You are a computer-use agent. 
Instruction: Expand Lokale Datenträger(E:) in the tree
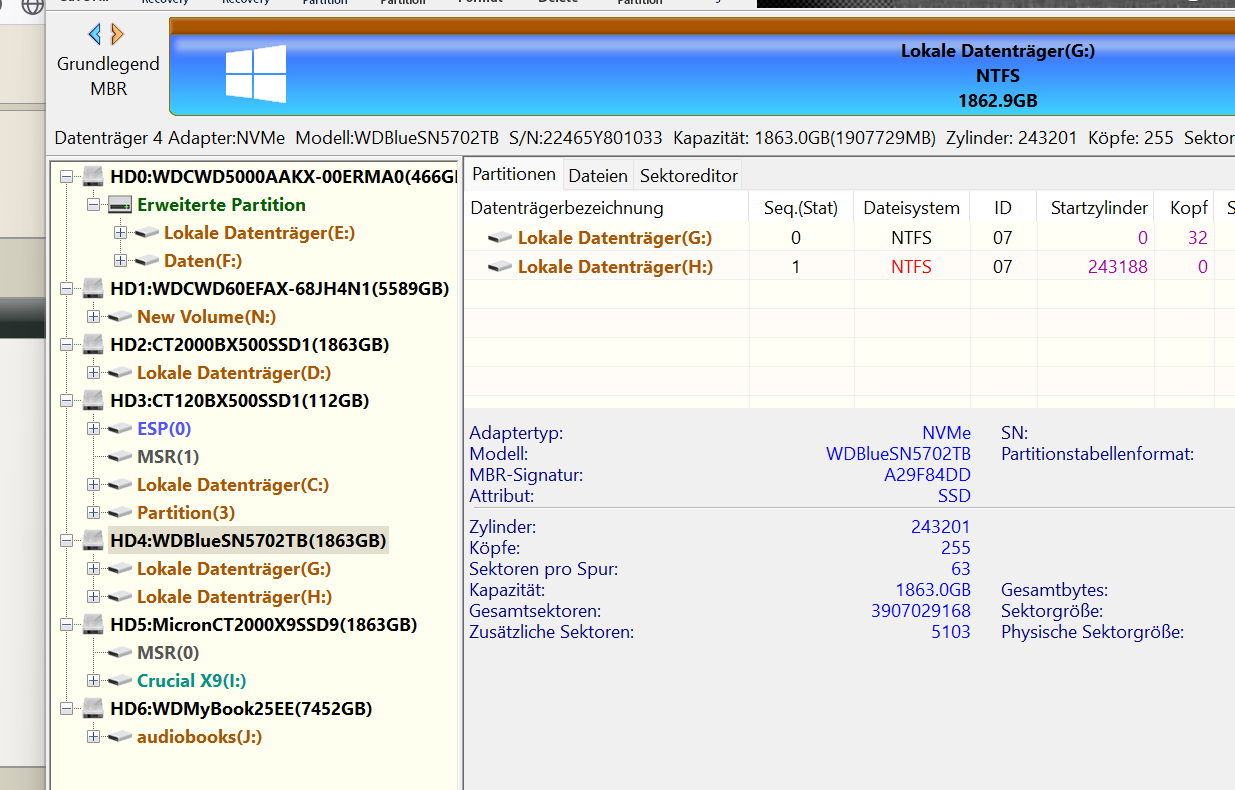(121, 233)
